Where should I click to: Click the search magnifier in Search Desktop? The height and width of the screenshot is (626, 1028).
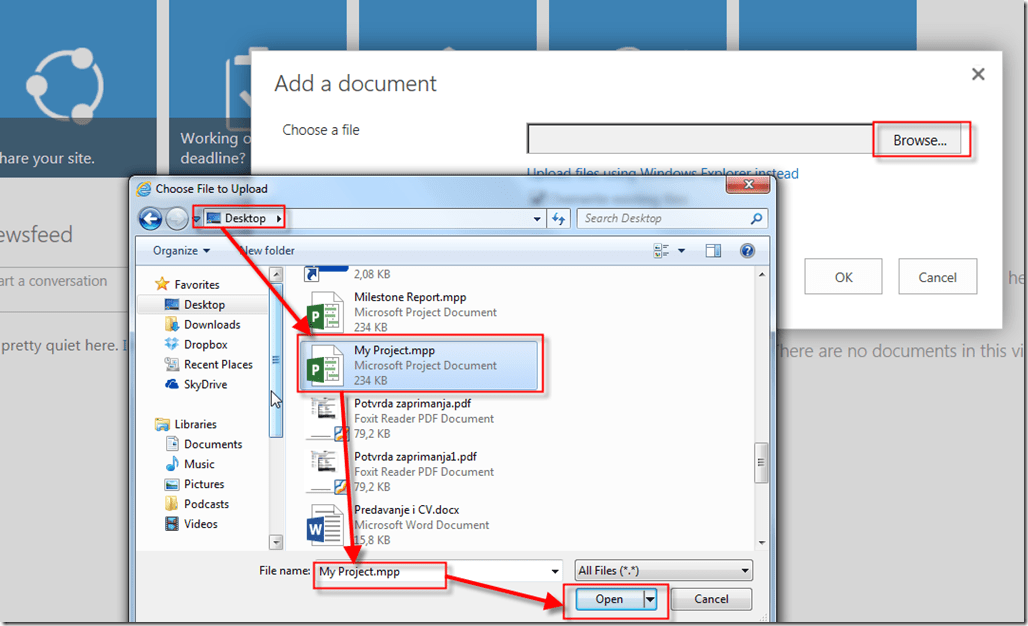coord(756,219)
